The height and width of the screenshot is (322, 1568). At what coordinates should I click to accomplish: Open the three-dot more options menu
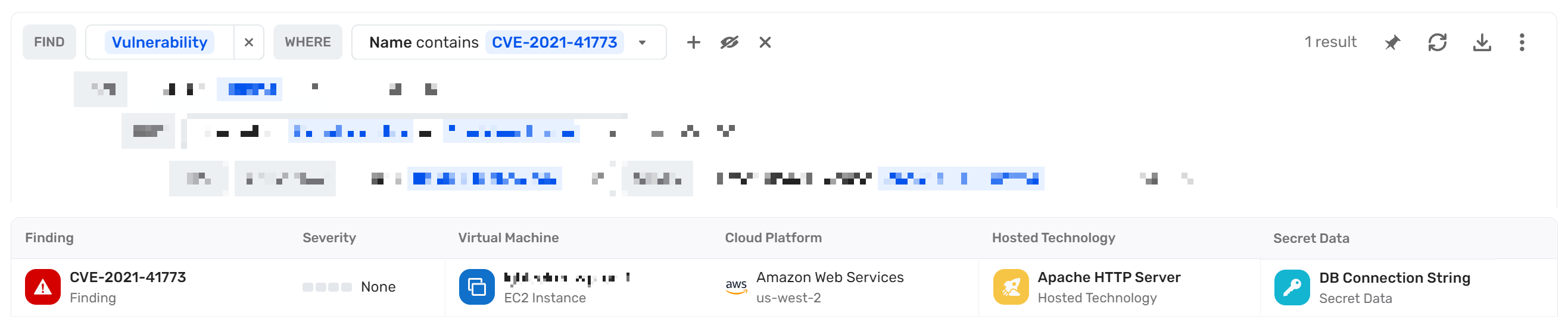(1522, 42)
